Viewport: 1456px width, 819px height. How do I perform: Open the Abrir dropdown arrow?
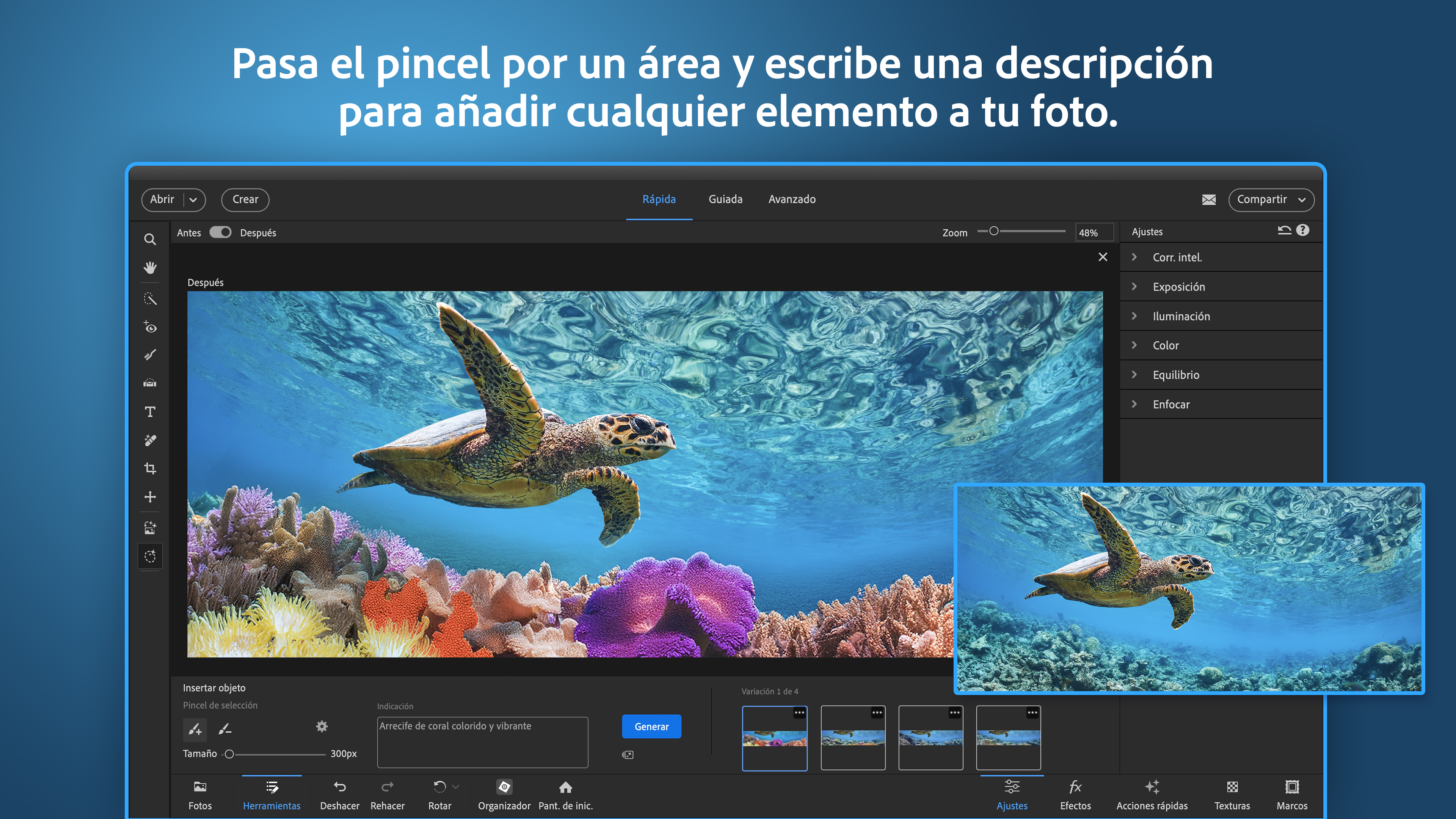(193, 199)
